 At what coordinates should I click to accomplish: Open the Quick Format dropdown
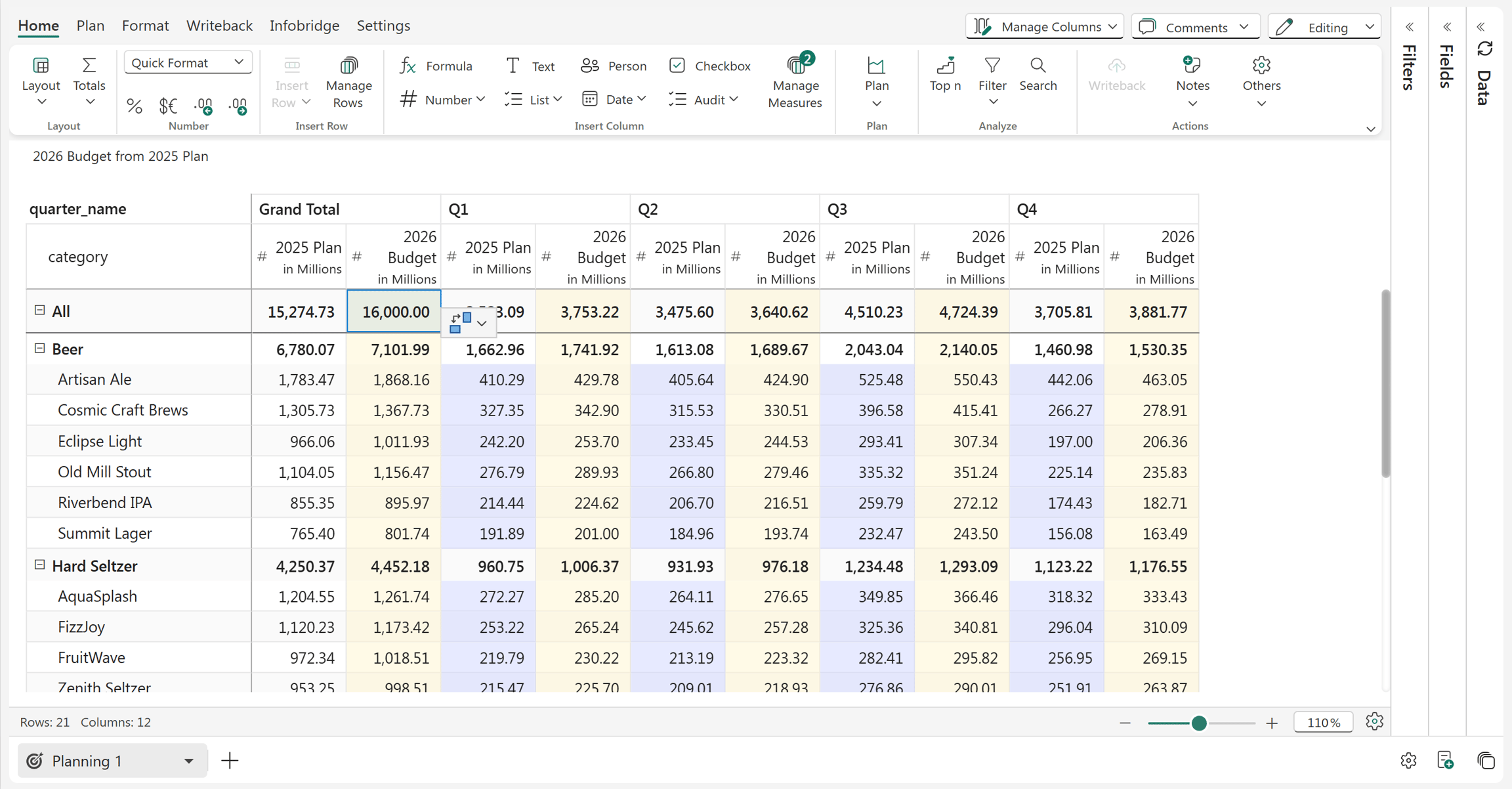pos(188,63)
